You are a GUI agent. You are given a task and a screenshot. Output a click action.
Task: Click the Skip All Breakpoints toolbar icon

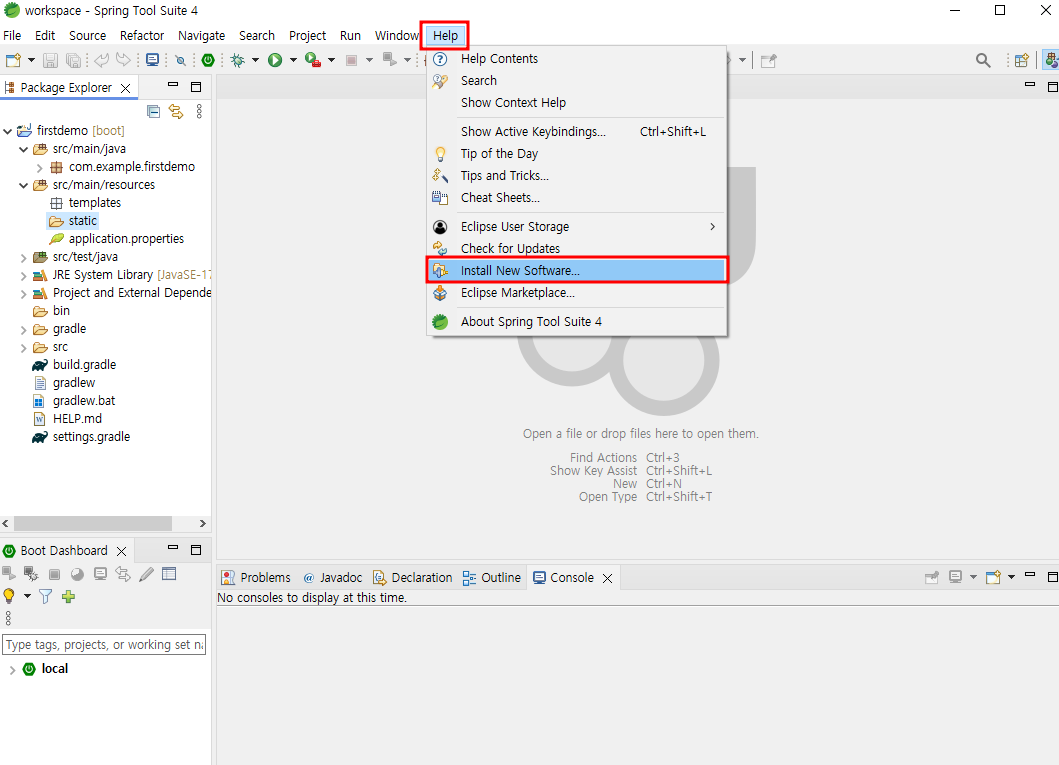click(x=180, y=60)
